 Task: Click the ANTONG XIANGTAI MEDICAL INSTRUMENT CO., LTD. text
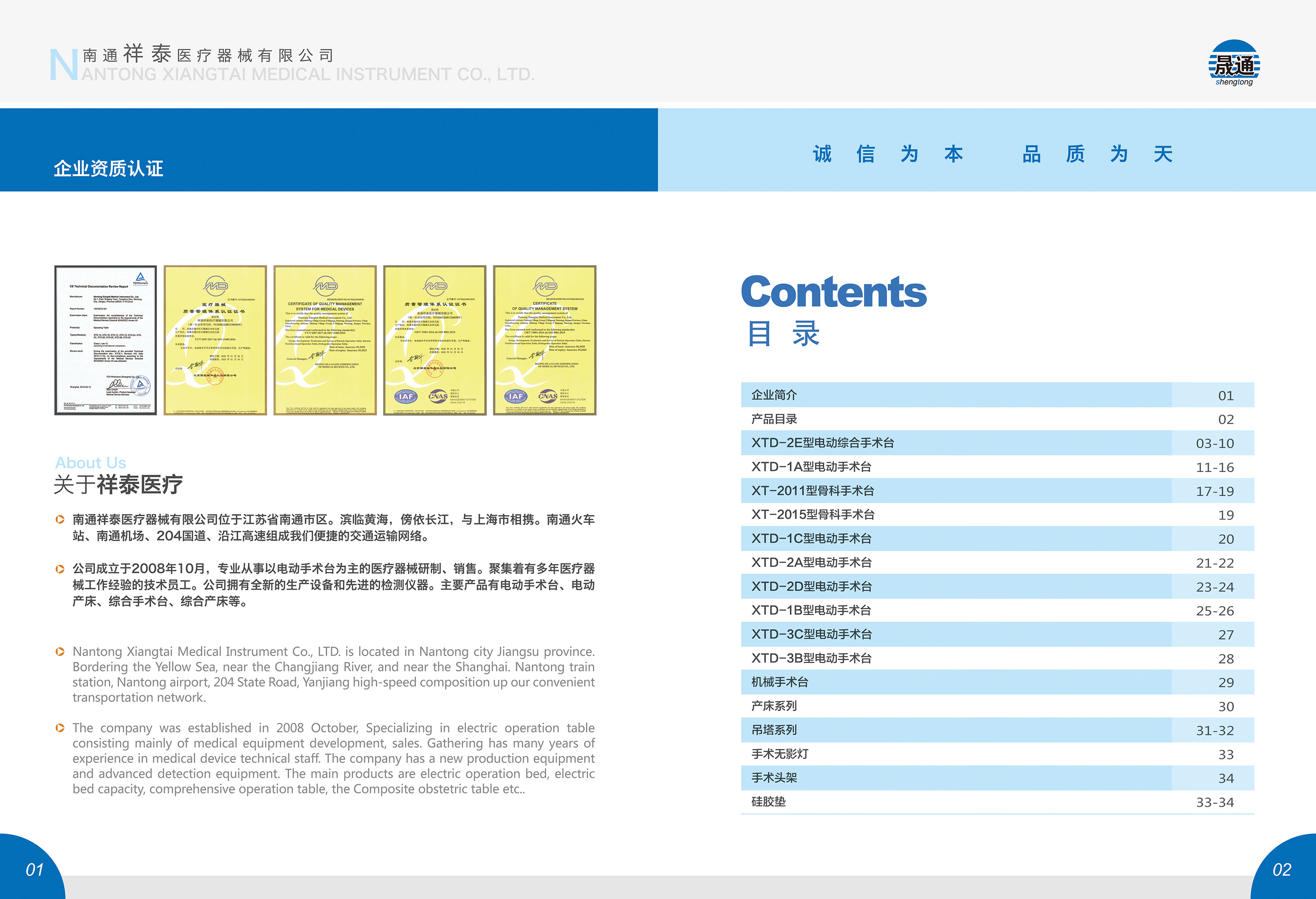pos(308,74)
